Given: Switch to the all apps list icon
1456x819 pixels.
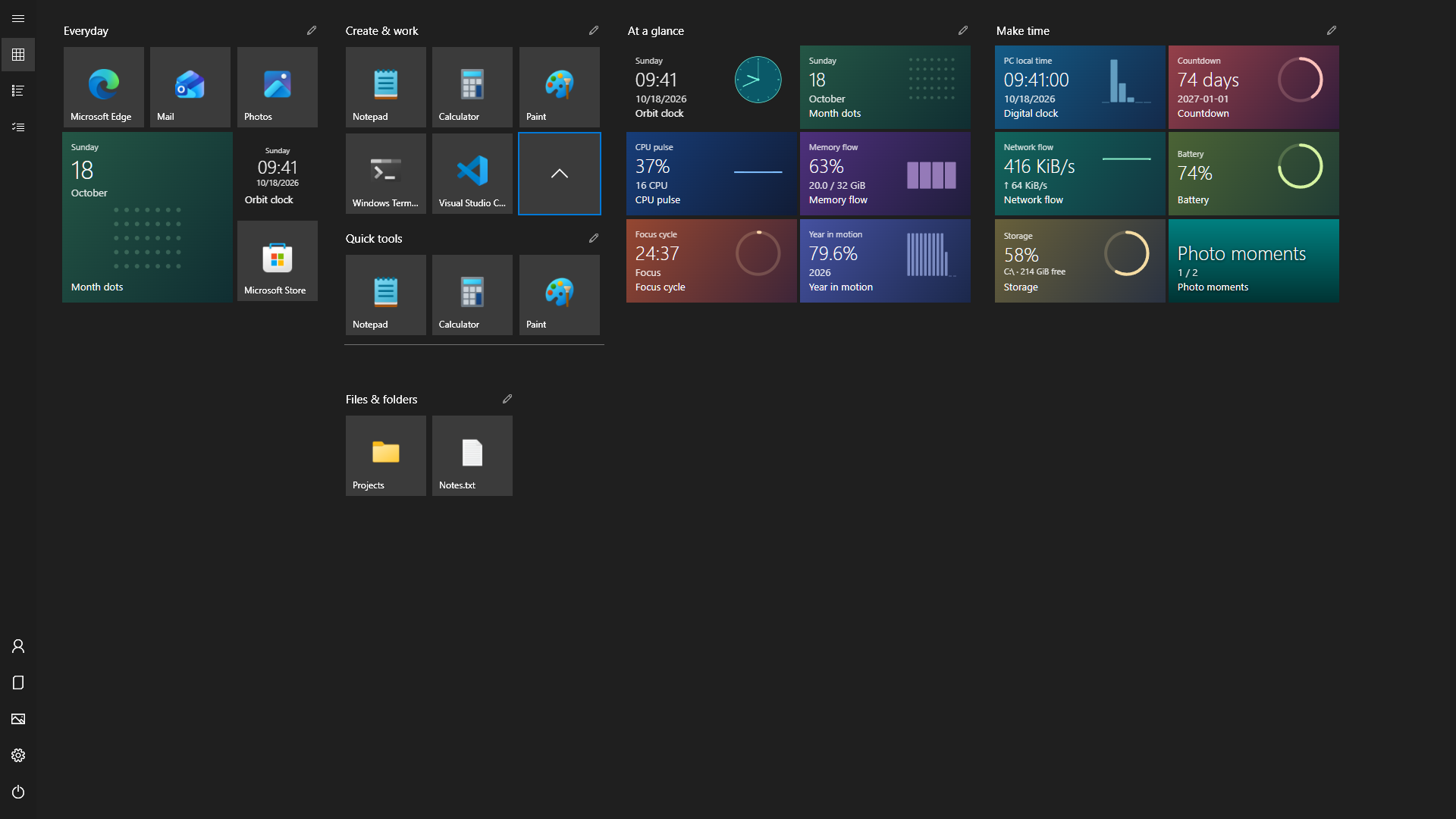Looking at the screenshot, I should (x=18, y=91).
